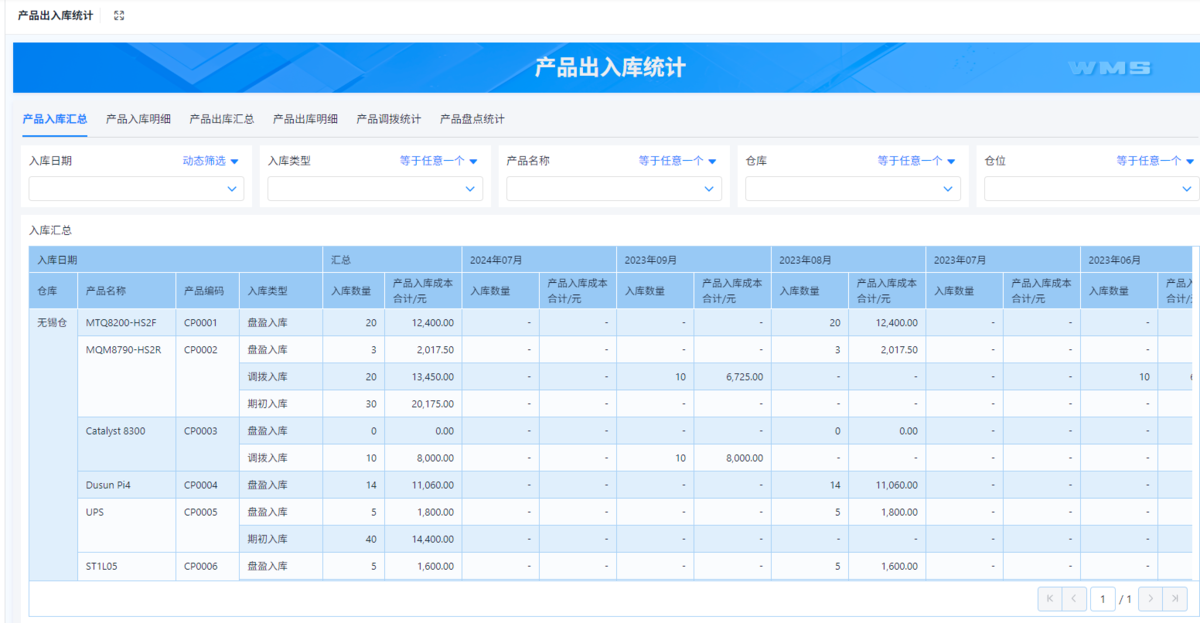
Task: Jump to last page pagination icon
Action: point(1176,599)
